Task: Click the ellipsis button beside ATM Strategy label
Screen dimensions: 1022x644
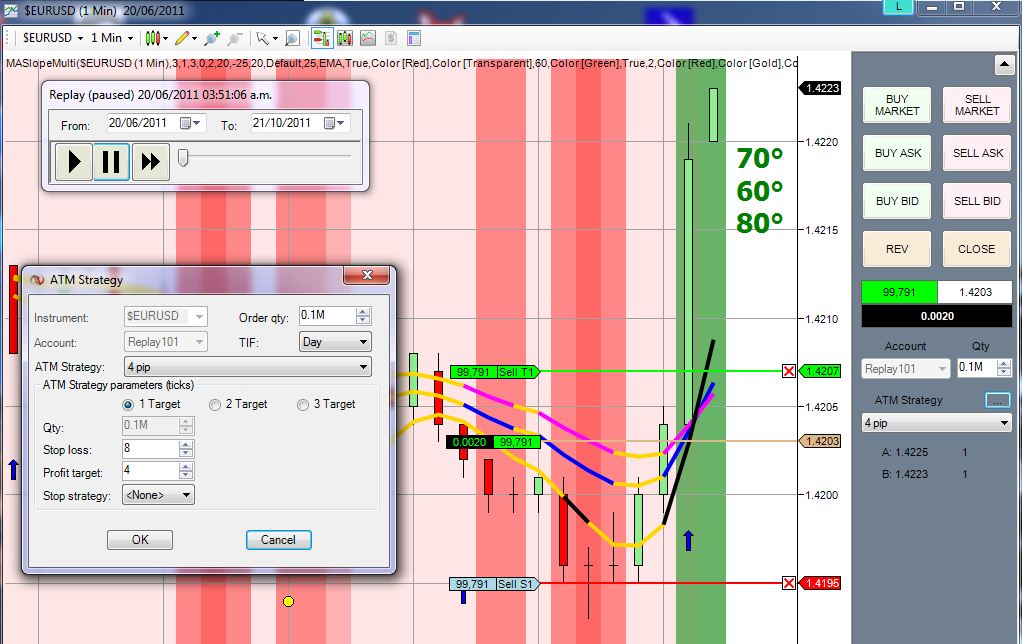Action: 997,400
